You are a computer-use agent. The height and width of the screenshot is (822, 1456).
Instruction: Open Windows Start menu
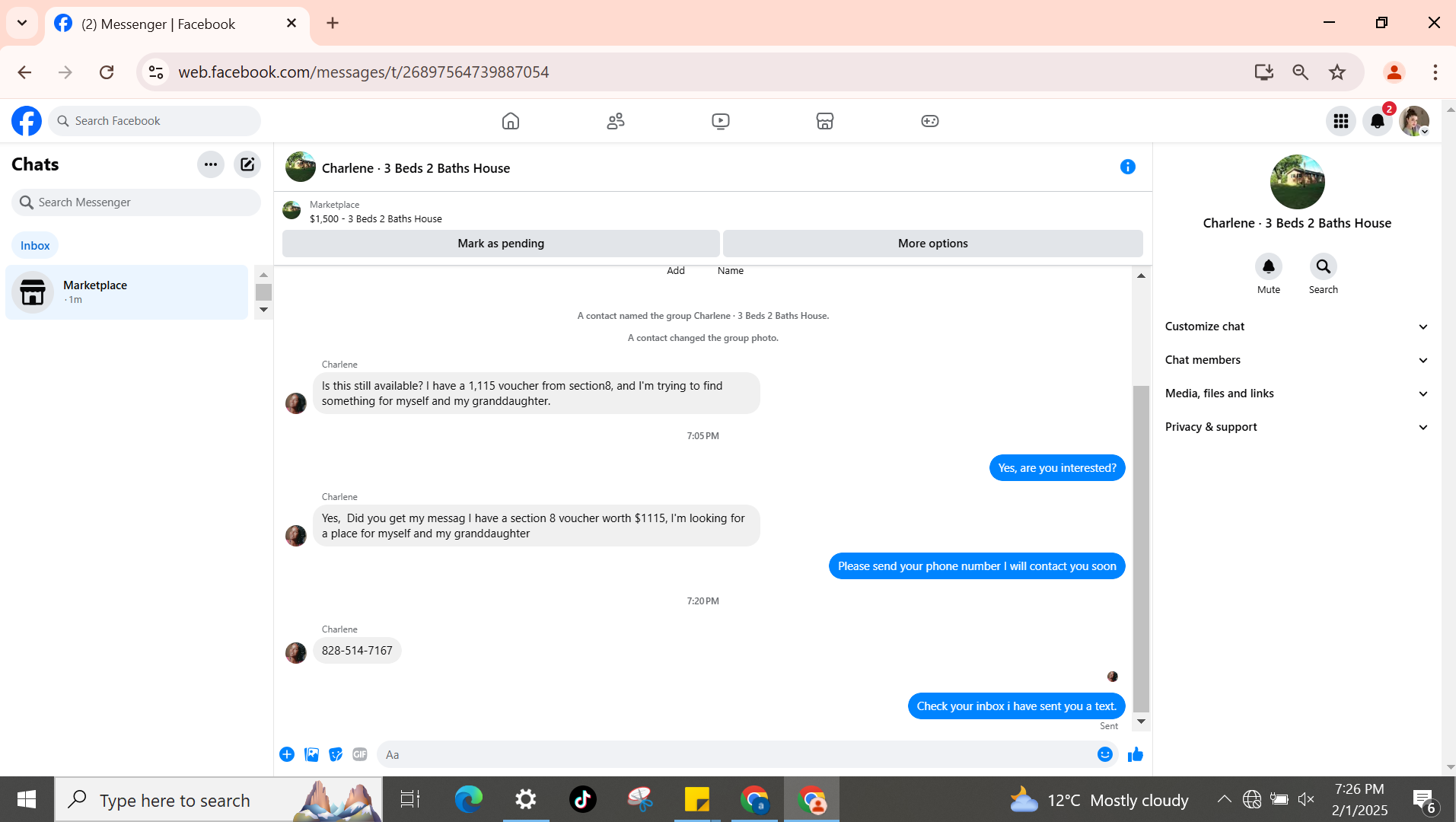click(x=27, y=799)
